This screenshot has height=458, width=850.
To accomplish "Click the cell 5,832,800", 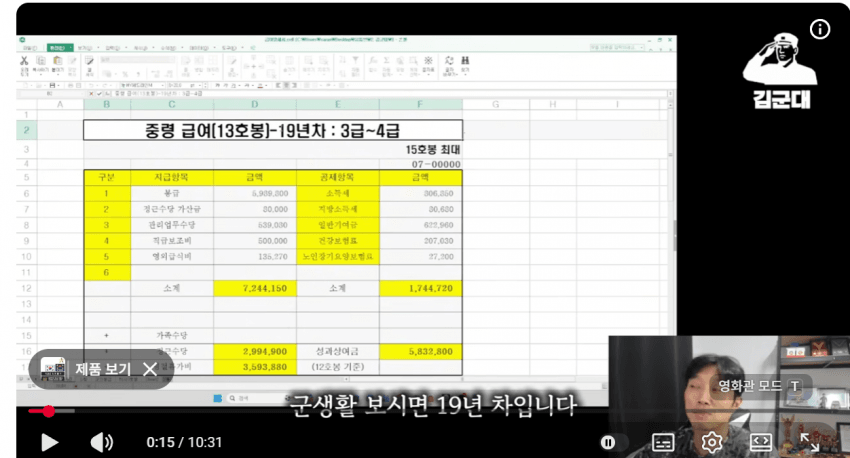I will (421, 351).
